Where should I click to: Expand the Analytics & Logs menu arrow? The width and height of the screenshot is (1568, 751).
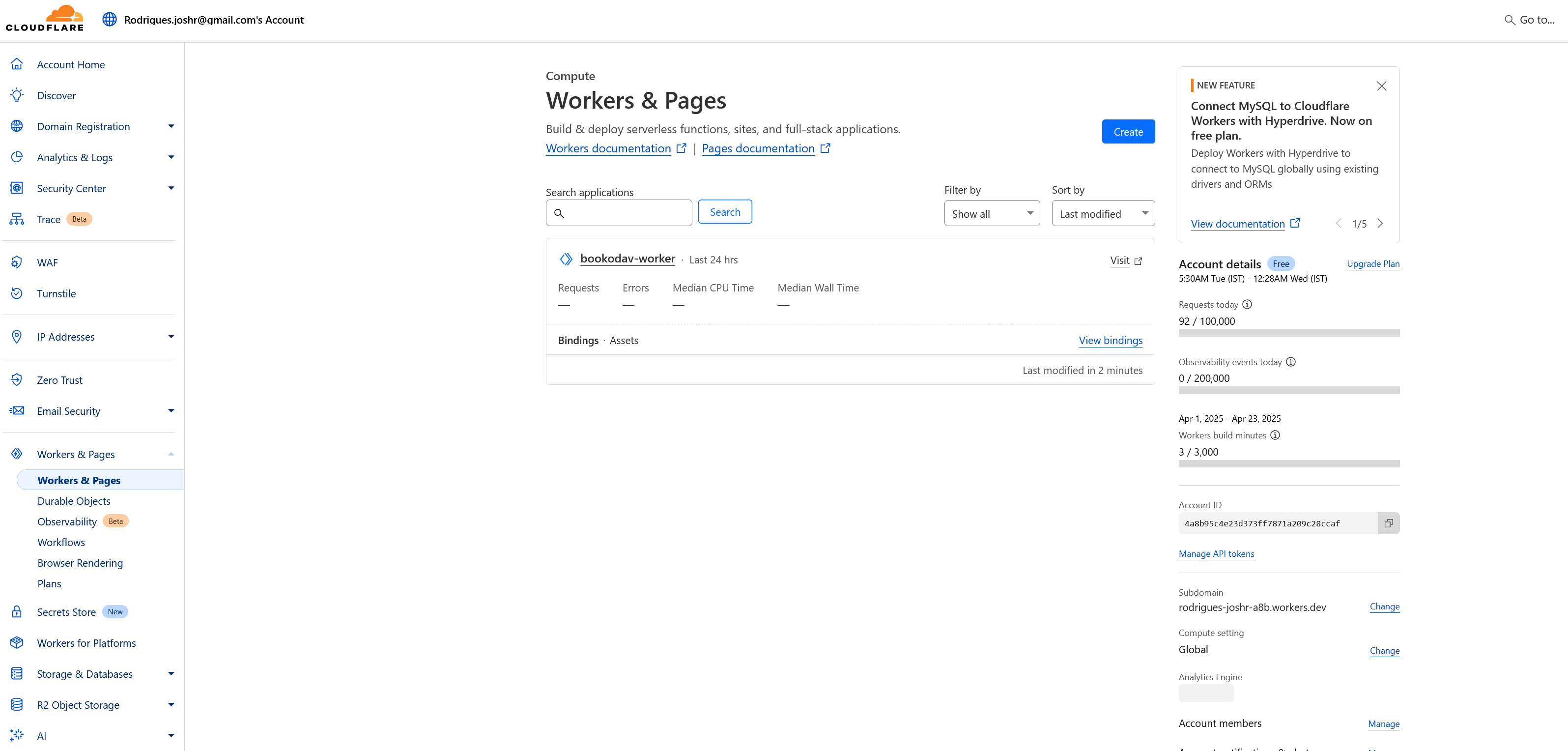[171, 157]
